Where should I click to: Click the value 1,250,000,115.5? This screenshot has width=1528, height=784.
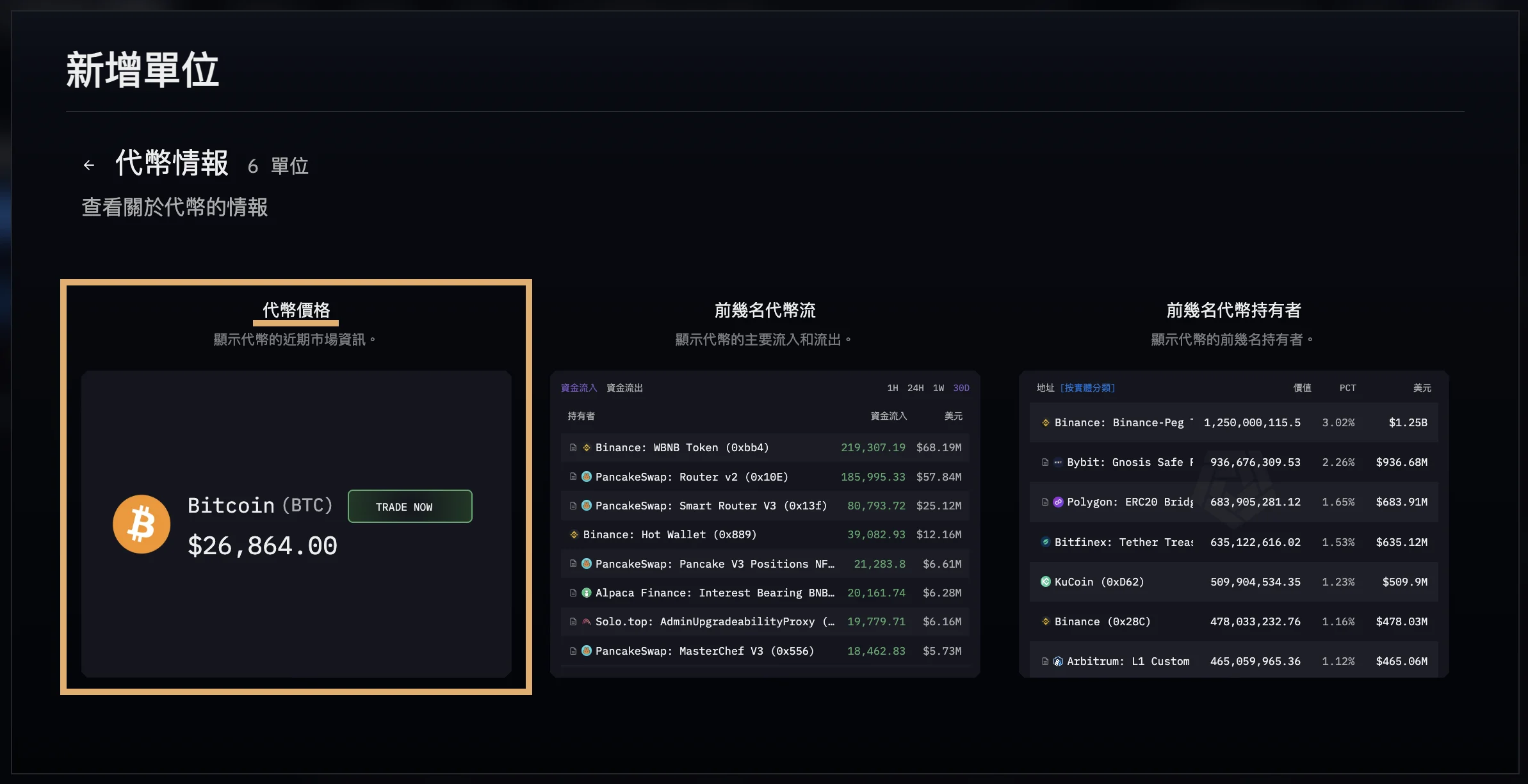click(x=1252, y=422)
